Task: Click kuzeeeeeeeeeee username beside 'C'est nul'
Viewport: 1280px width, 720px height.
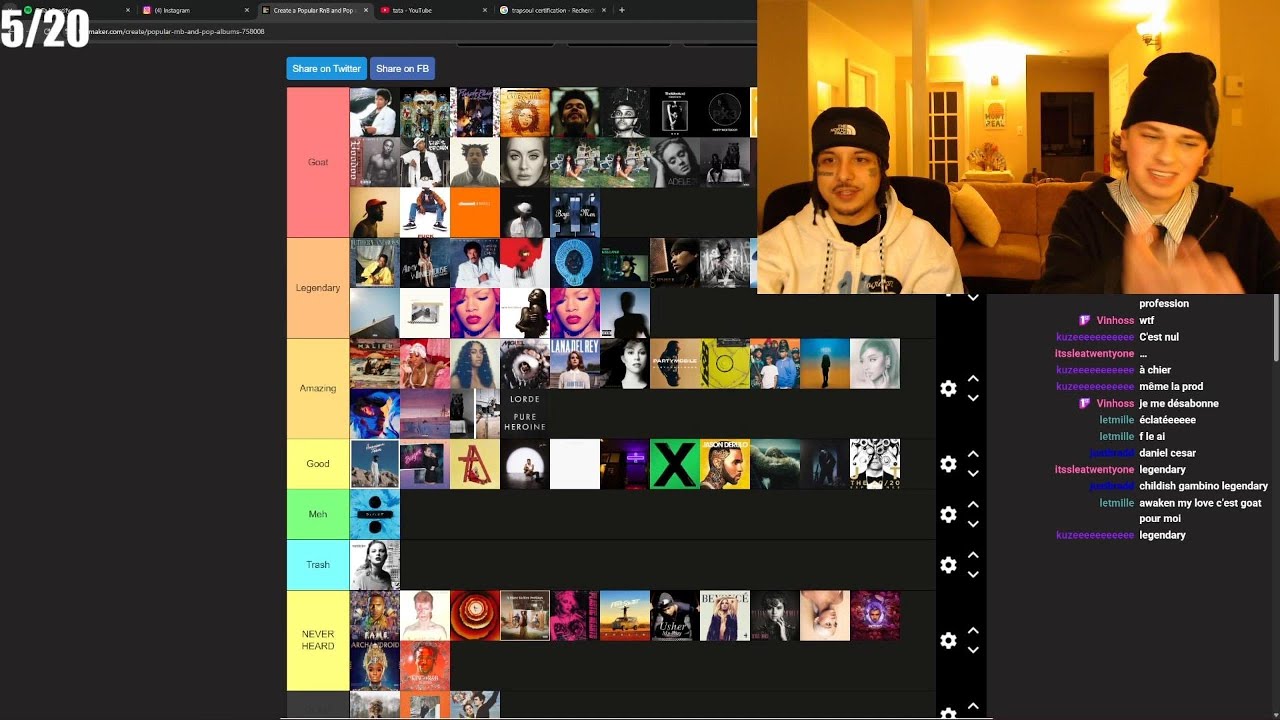Action: pyautogui.click(x=1095, y=337)
